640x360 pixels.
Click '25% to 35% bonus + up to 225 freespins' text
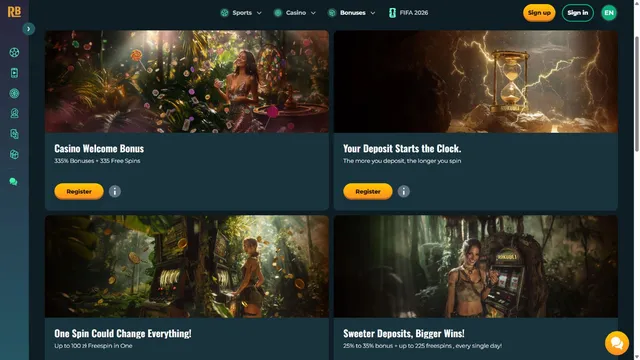tap(422, 346)
